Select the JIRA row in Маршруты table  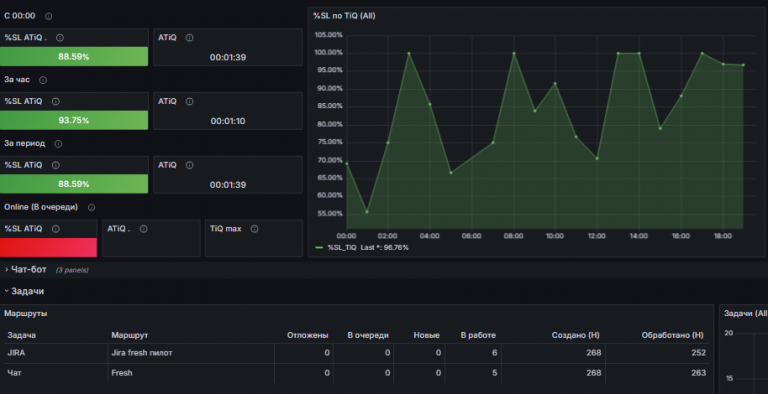[357, 353]
